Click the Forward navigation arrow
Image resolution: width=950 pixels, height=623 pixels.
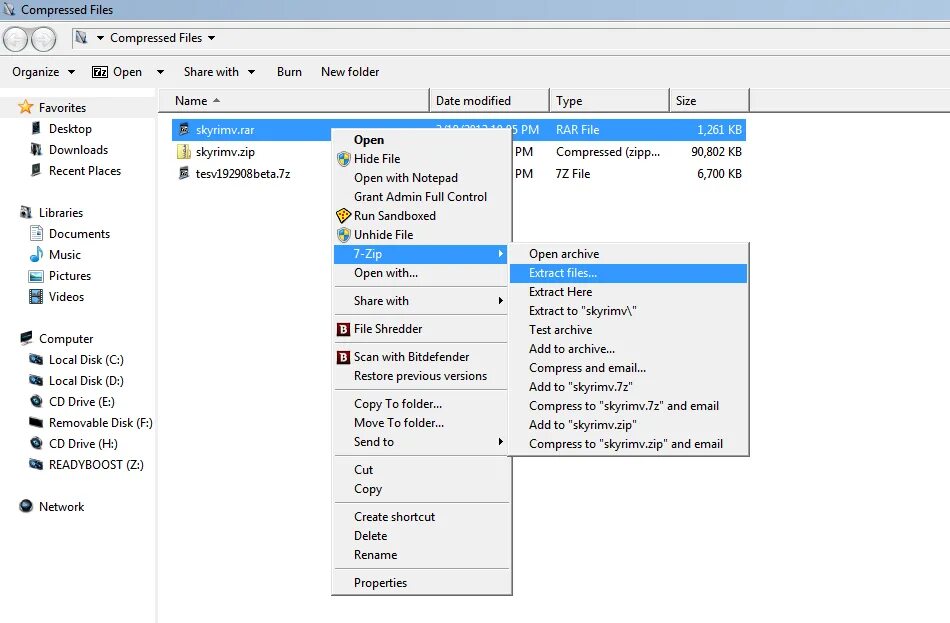(x=44, y=39)
